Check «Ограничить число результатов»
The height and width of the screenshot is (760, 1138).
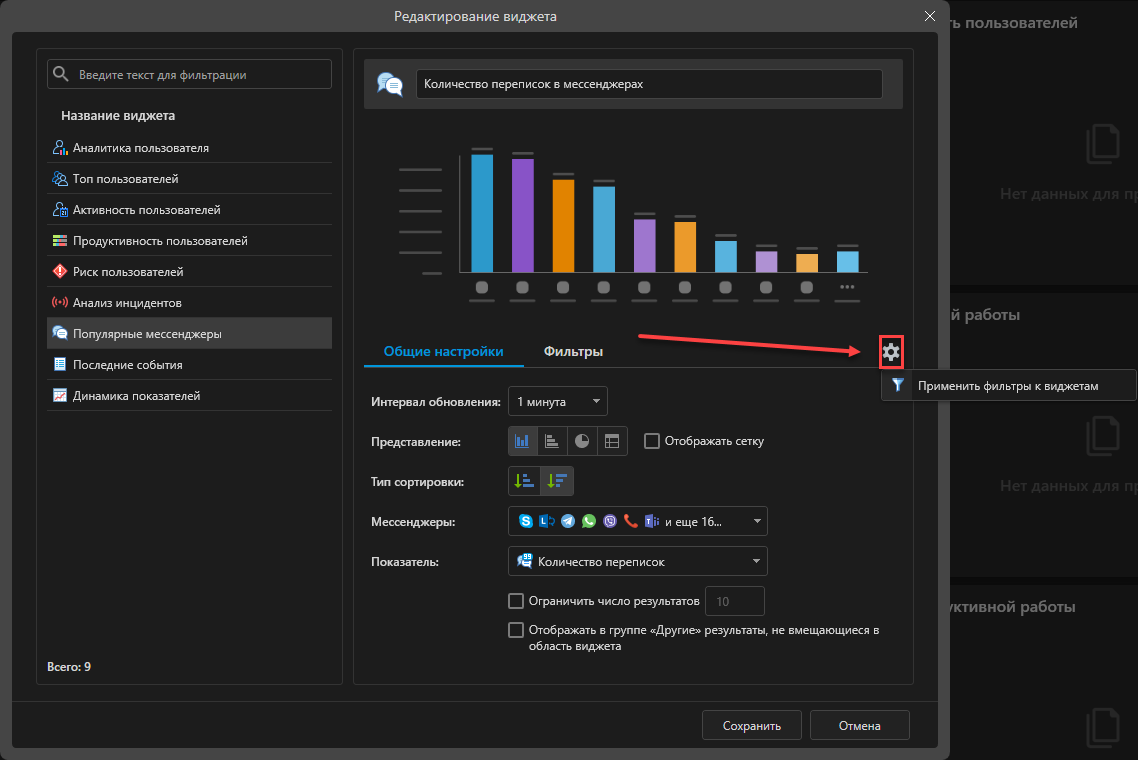516,601
